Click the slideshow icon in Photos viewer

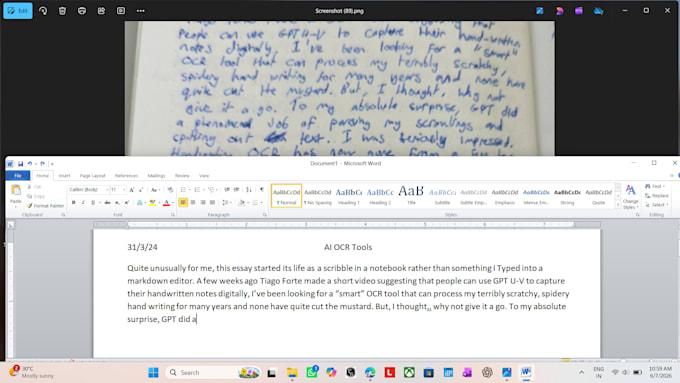[x=121, y=11]
